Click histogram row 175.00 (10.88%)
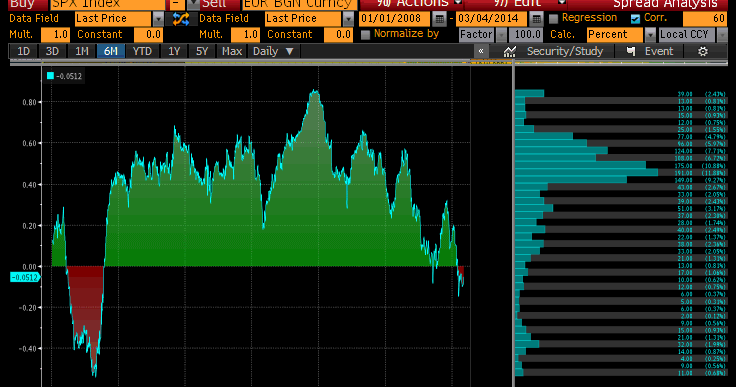736x387 pixels. click(x=621, y=166)
